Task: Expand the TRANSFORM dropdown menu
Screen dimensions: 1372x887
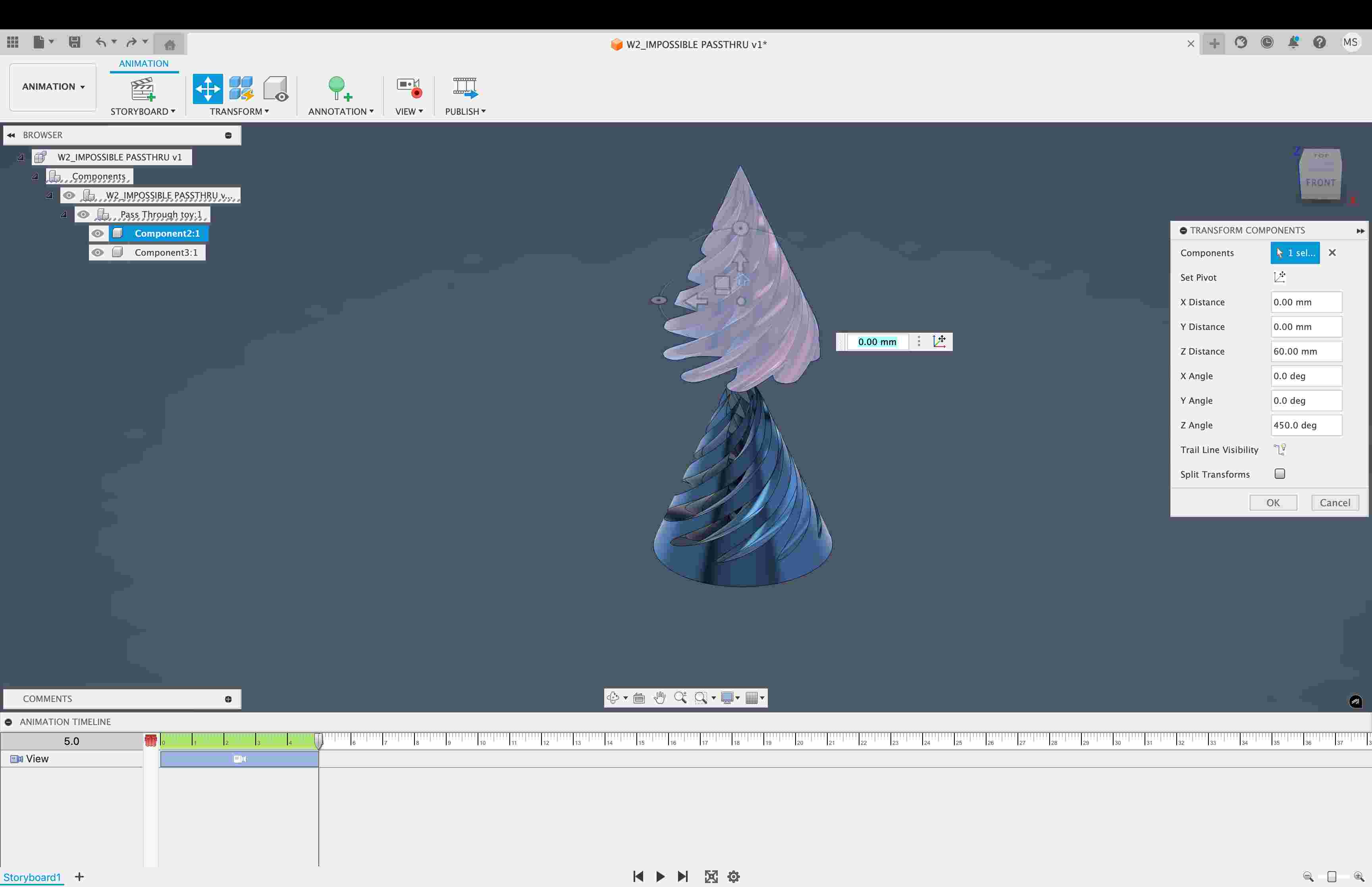Action: tap(239, 111)
